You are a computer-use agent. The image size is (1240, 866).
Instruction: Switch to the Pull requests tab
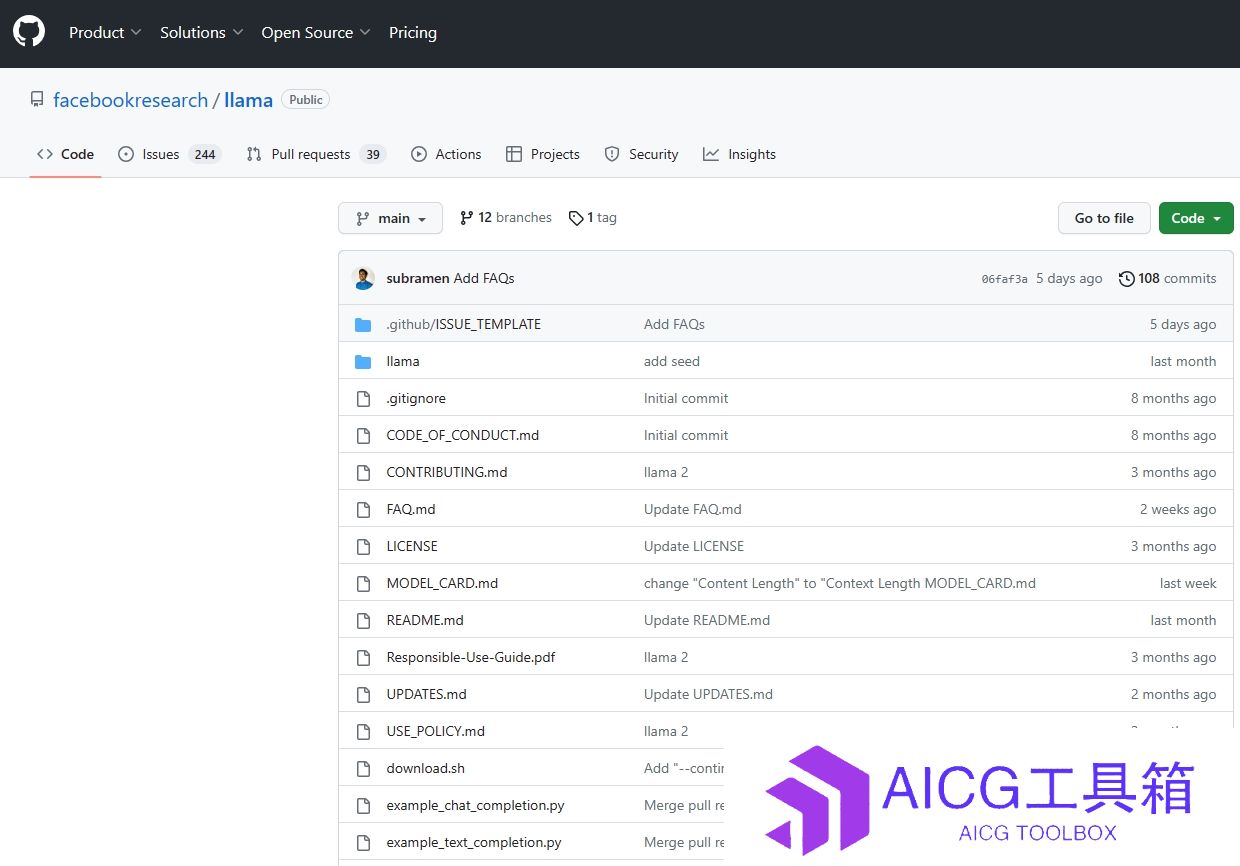pos(316,154)
